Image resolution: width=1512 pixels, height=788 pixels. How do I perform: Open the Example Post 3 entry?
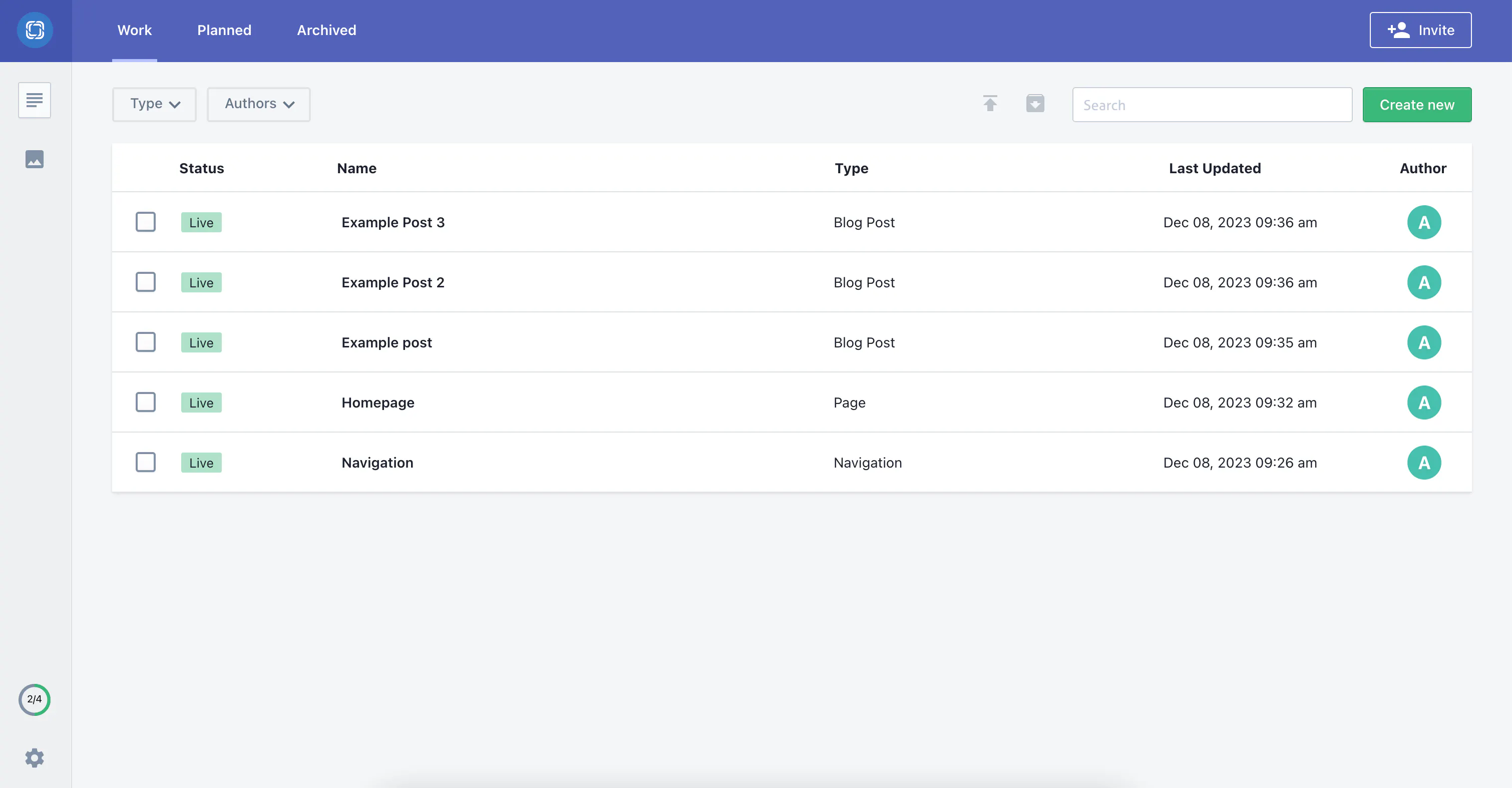[x=393, y=222]
